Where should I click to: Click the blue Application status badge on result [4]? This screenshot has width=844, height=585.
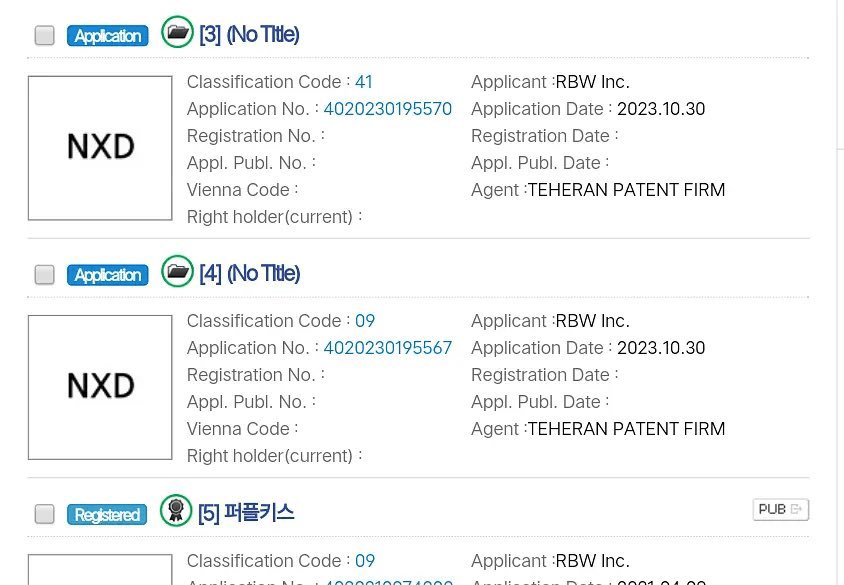point(108,275)
